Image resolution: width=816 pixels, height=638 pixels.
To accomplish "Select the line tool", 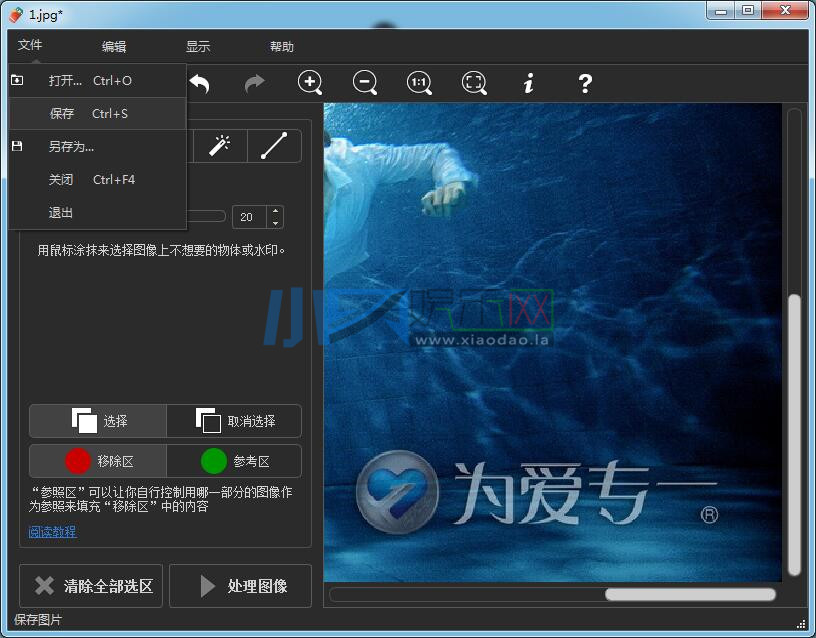I will 274,146.
